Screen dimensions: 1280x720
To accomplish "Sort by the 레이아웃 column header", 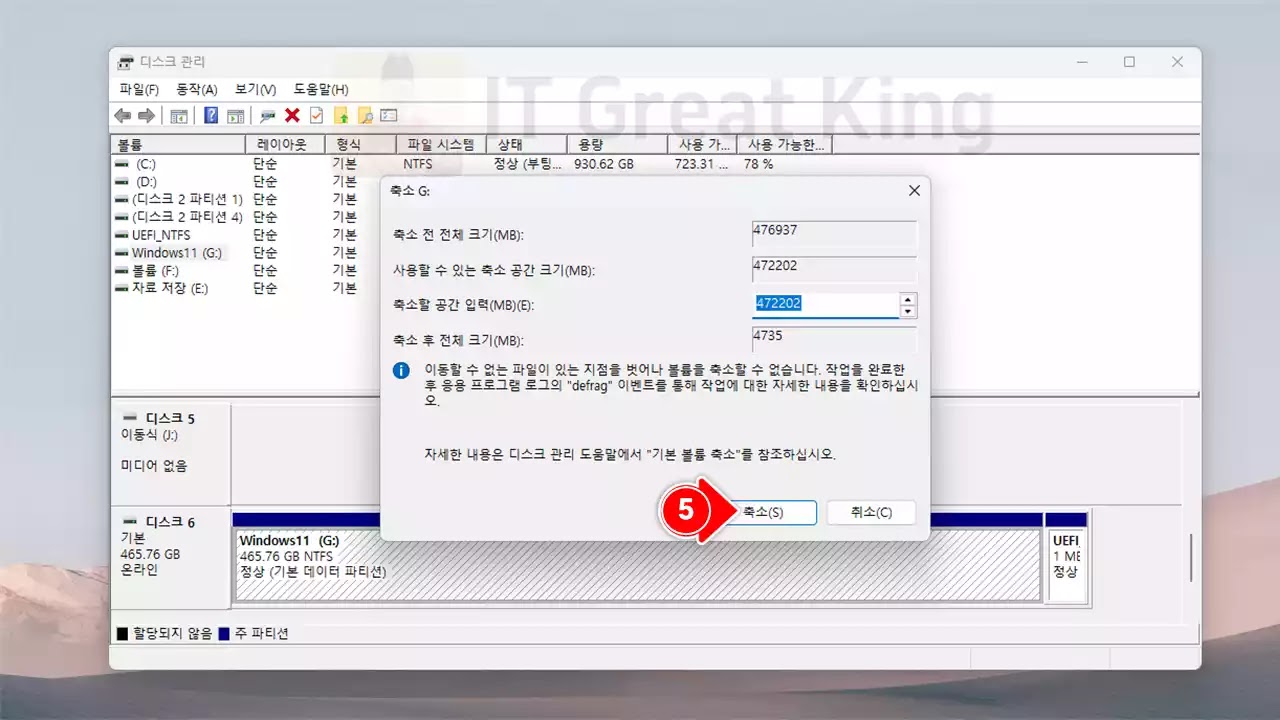I will click(x=284, y=144).
